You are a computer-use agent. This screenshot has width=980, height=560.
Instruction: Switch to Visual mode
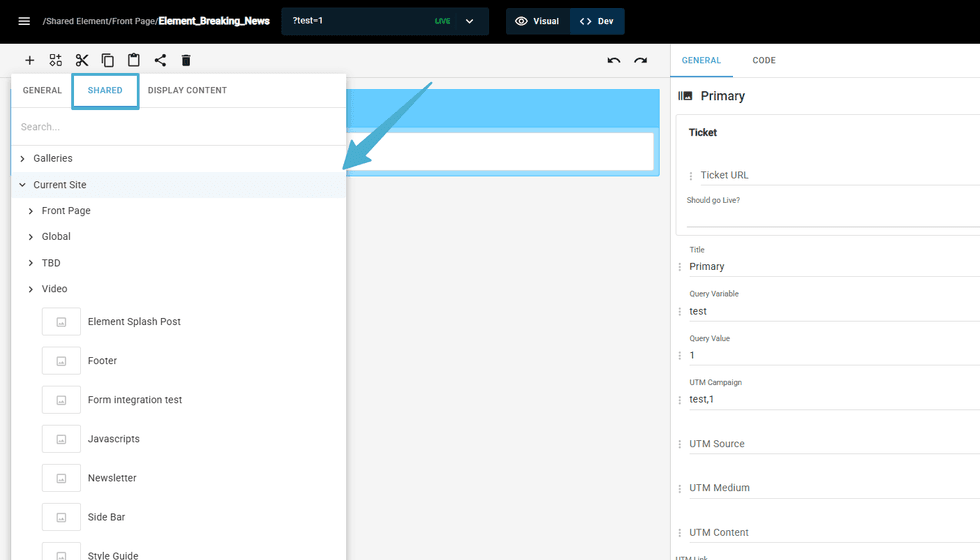(x=538, y=21)
